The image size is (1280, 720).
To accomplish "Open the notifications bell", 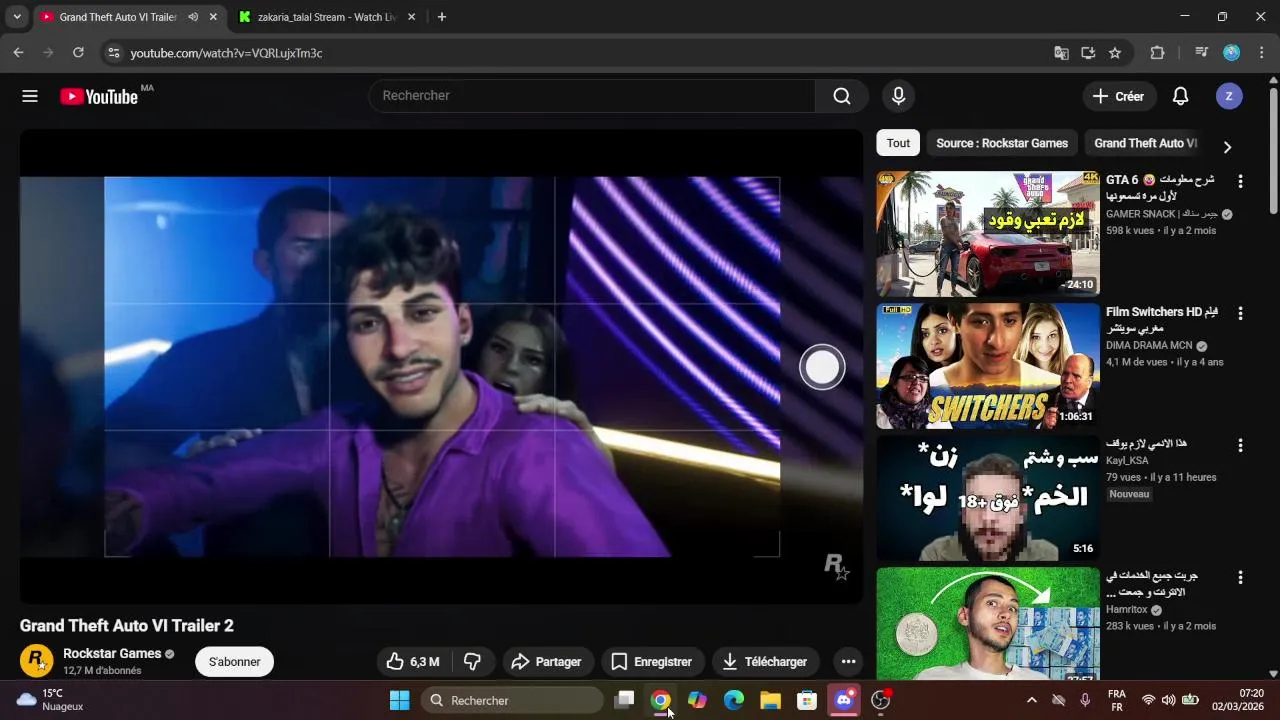I will click(1180, 96).
